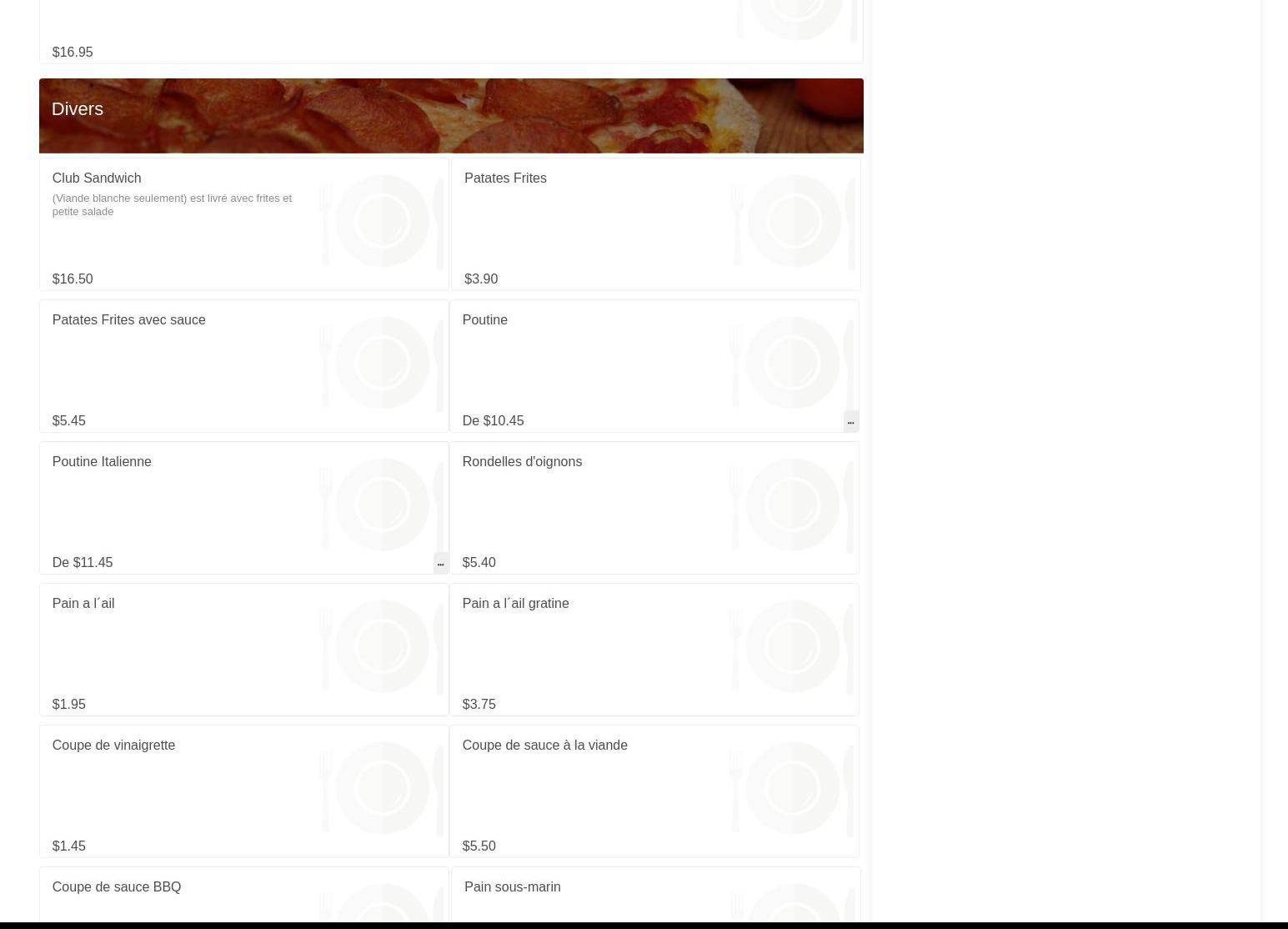1288x929 pixels.
Task: Click the Patates Frites avec sauce plate icon
Action: (x=382, y=363)
